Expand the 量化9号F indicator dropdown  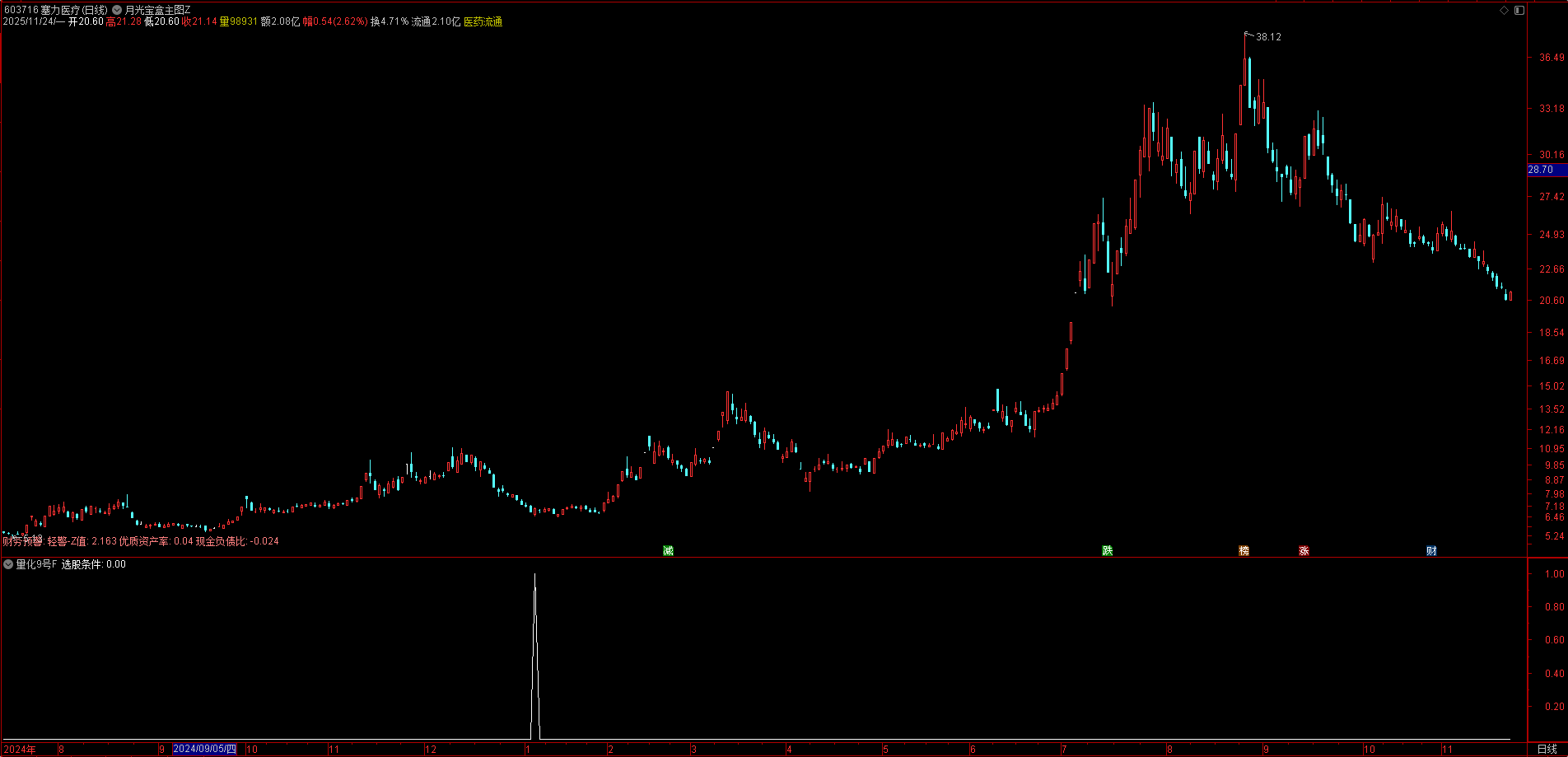[8, 564]
